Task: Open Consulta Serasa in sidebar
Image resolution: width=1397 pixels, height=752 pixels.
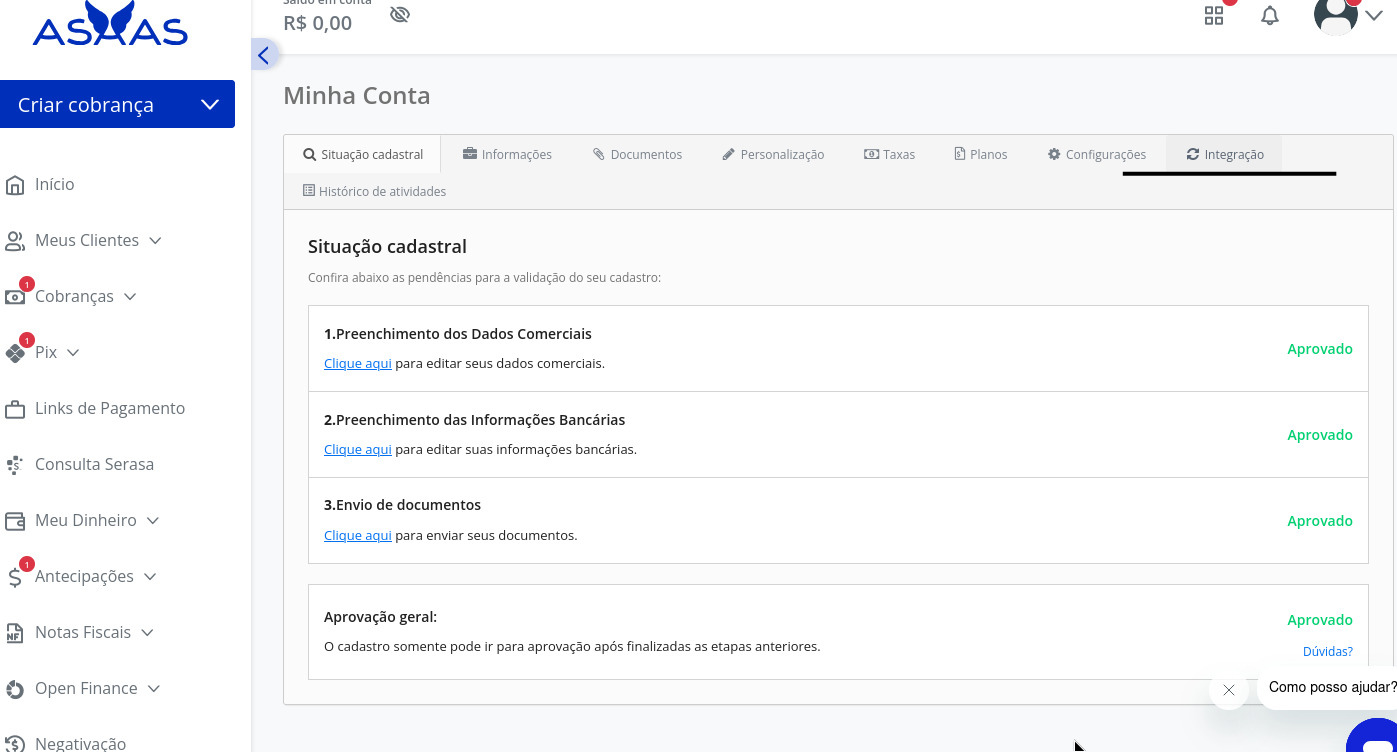Action: click(x=94, y=464)
